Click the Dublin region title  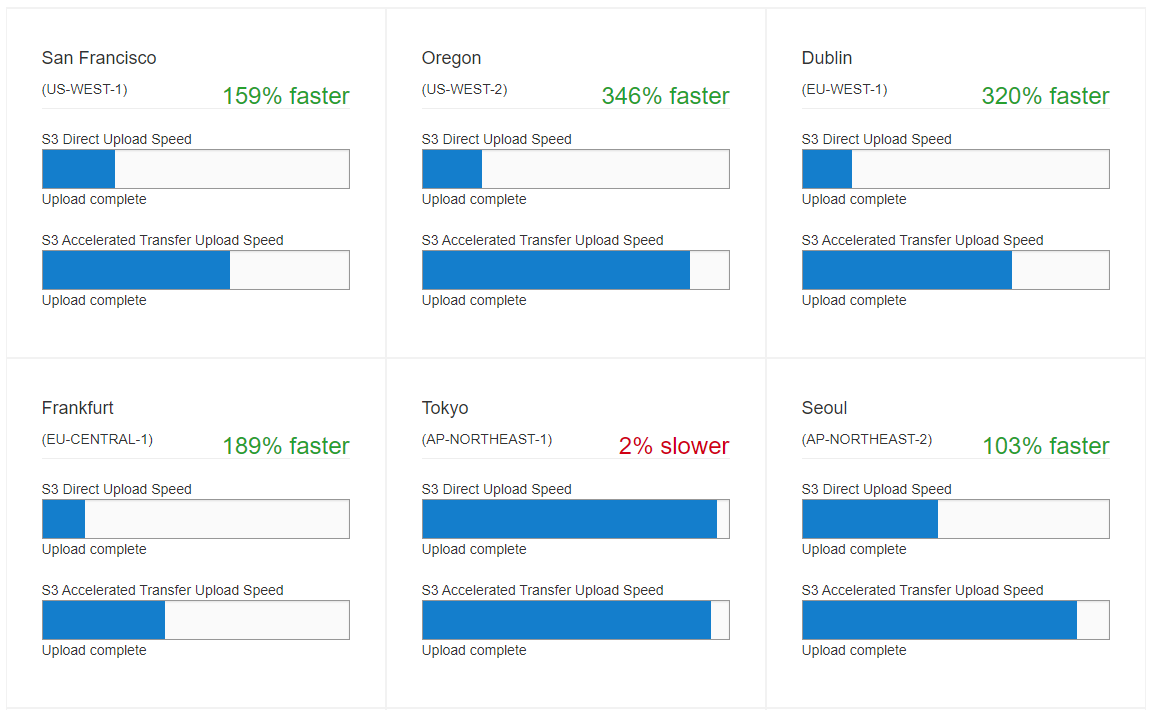[x=827, y=58]
